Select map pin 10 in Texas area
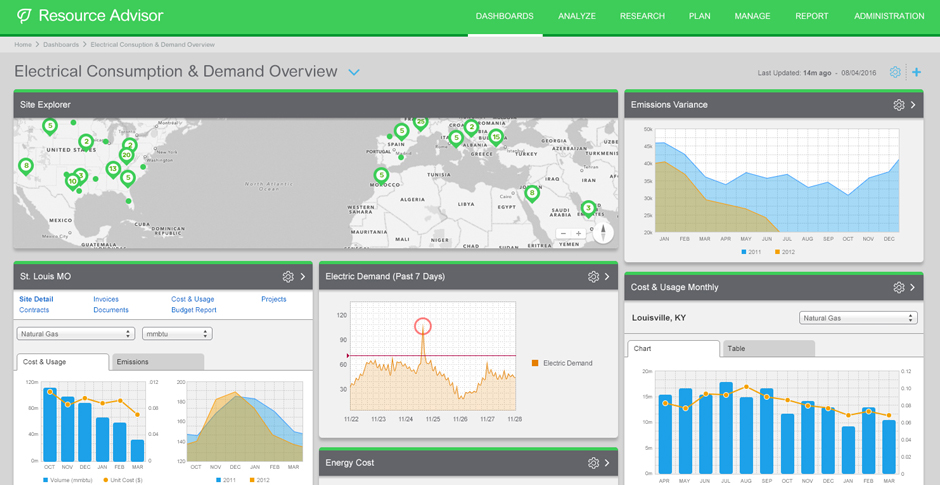Viewport: 940px width, 485px height. (73, 182)
